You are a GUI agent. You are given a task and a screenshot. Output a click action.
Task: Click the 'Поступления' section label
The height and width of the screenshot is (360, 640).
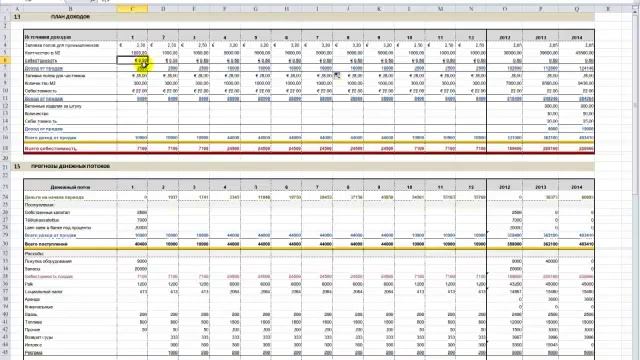pyautogui.click(x=39, y=204)
